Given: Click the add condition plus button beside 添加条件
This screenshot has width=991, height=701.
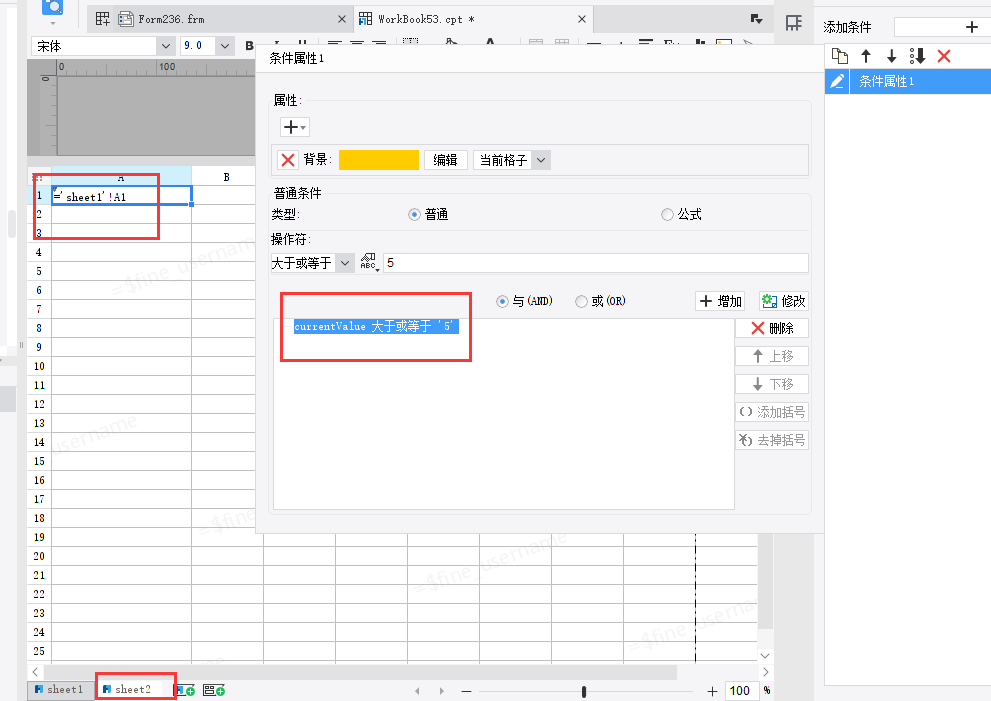Looking at the screenshot, I should [x=971, y=27].
